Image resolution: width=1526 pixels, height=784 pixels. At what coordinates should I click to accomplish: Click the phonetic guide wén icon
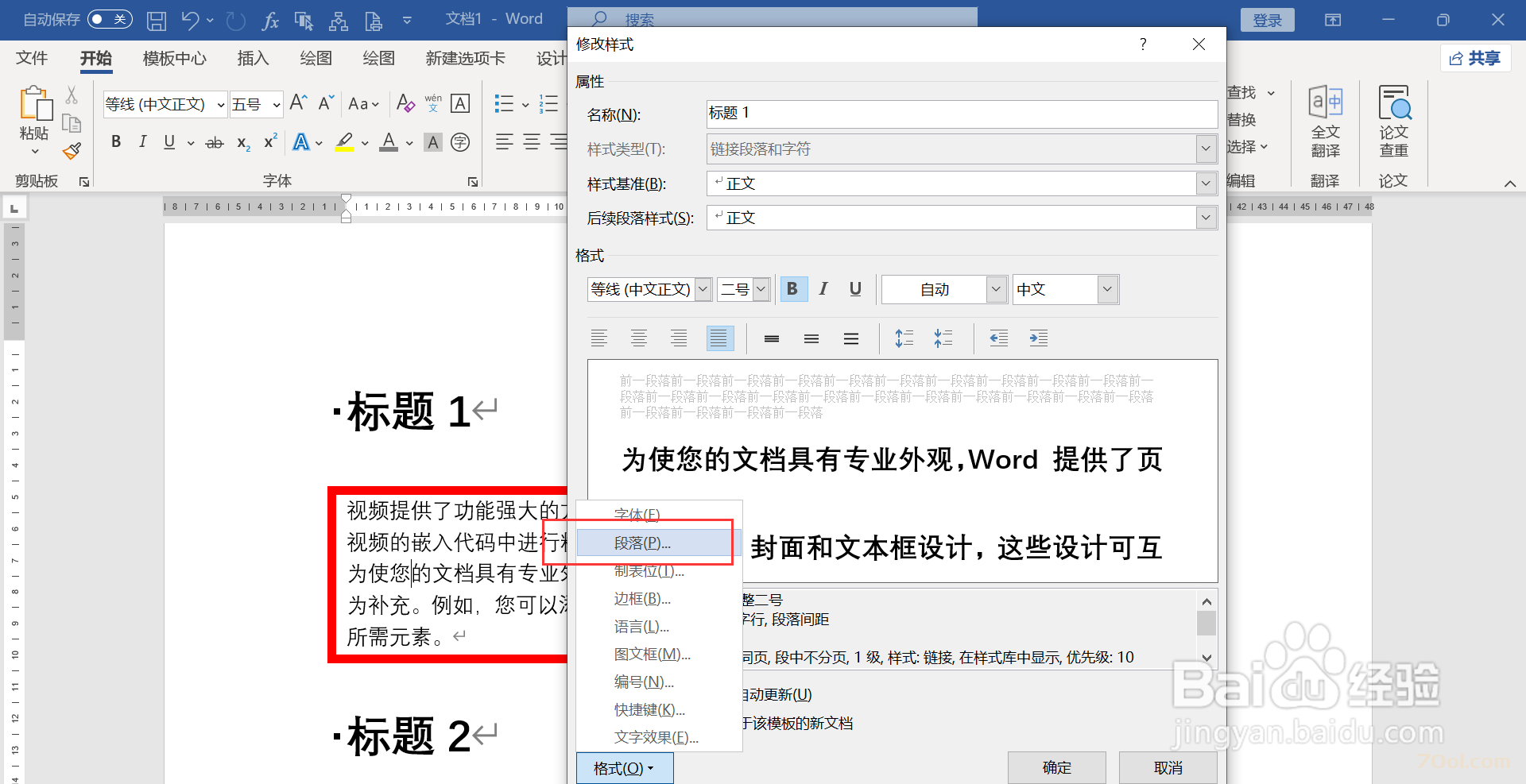(433, 103)
